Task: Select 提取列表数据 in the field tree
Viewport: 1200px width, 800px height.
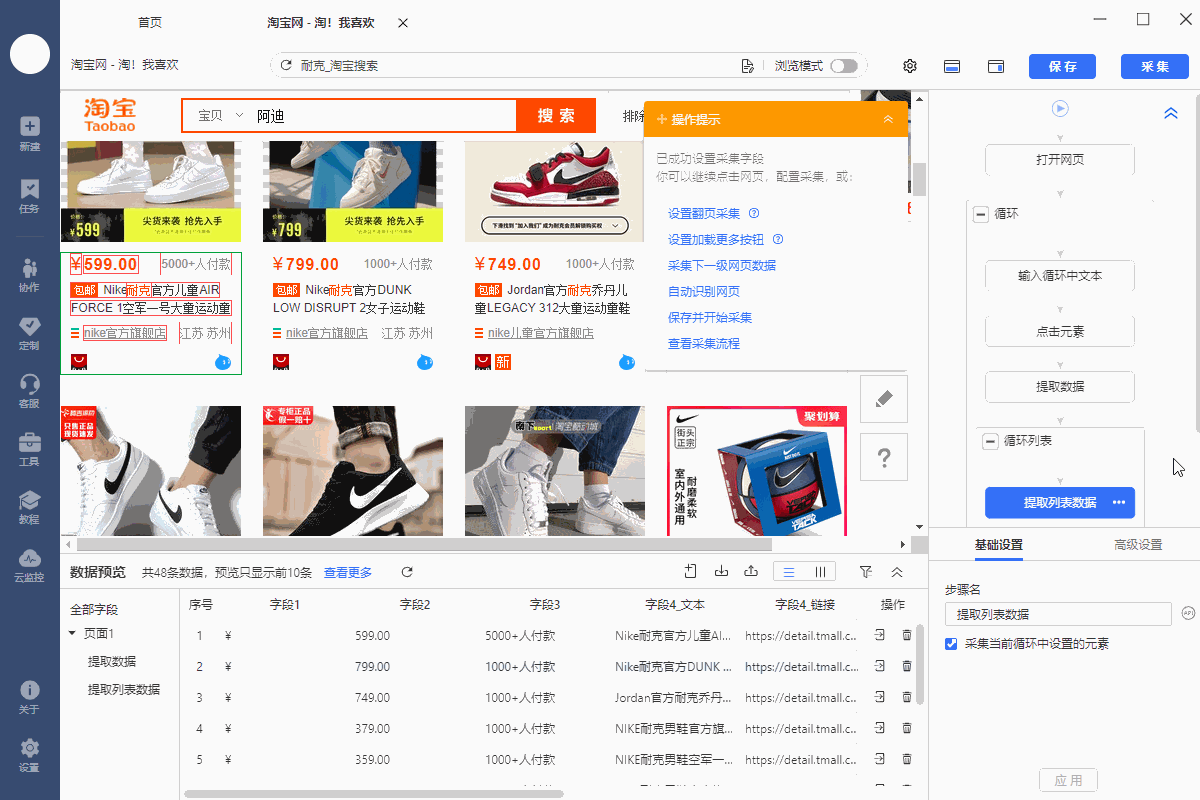Action: [x=124, y=689]
